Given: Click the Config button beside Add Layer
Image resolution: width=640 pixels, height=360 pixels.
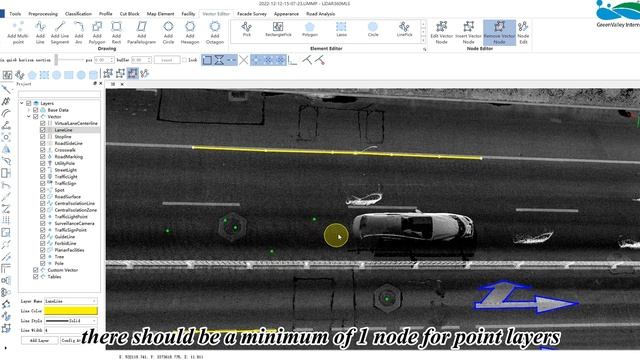Looking at the screenshot, I should (x=70, y=340).
